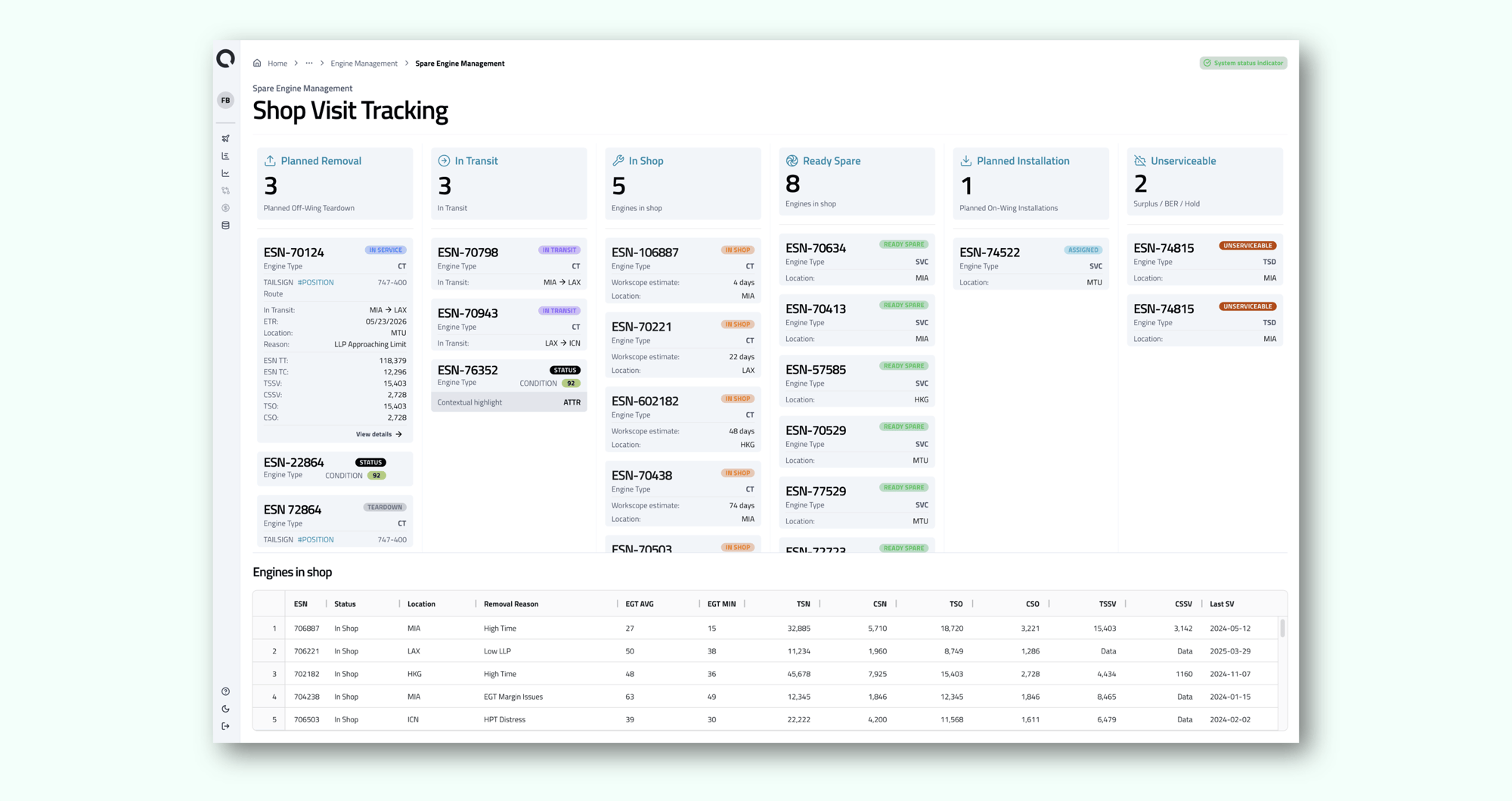Click the green 92 condition indicator on ESN-22864

click(376, 475)
